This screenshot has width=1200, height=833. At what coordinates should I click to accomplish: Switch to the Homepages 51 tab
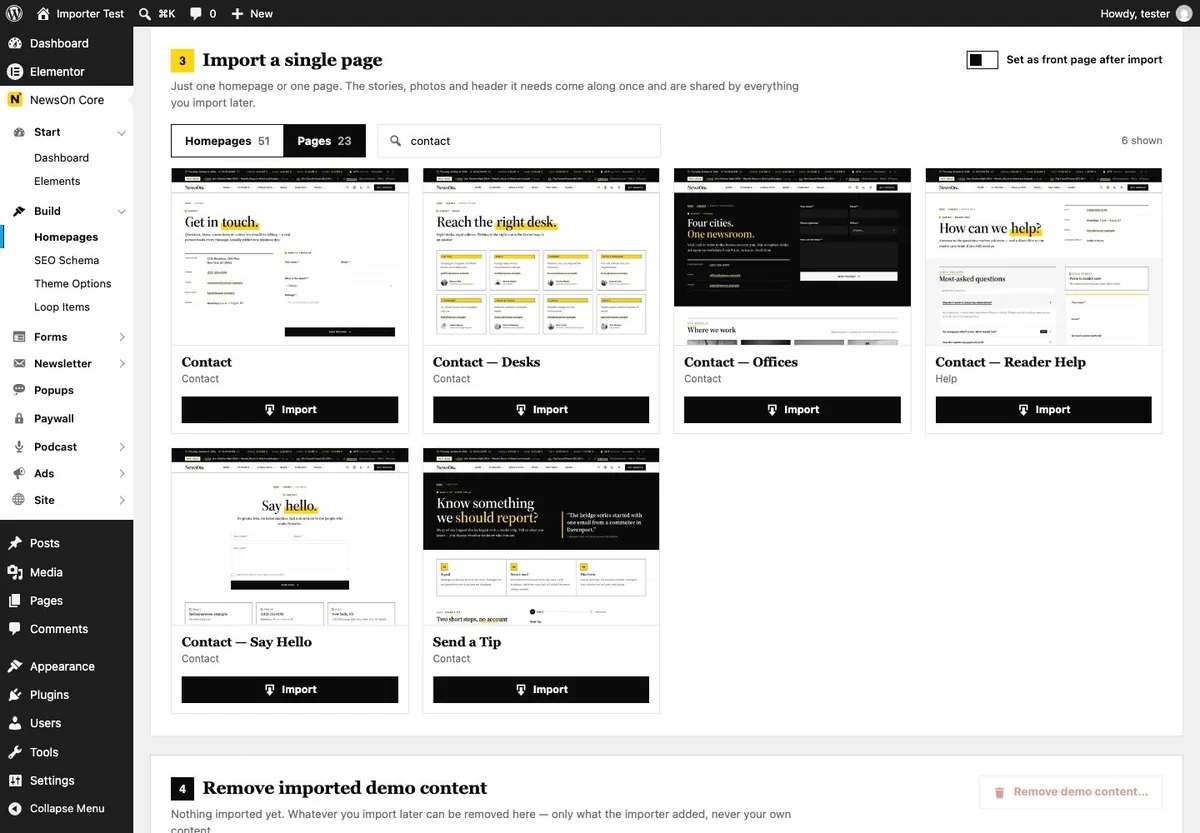(x=228, y=141)
